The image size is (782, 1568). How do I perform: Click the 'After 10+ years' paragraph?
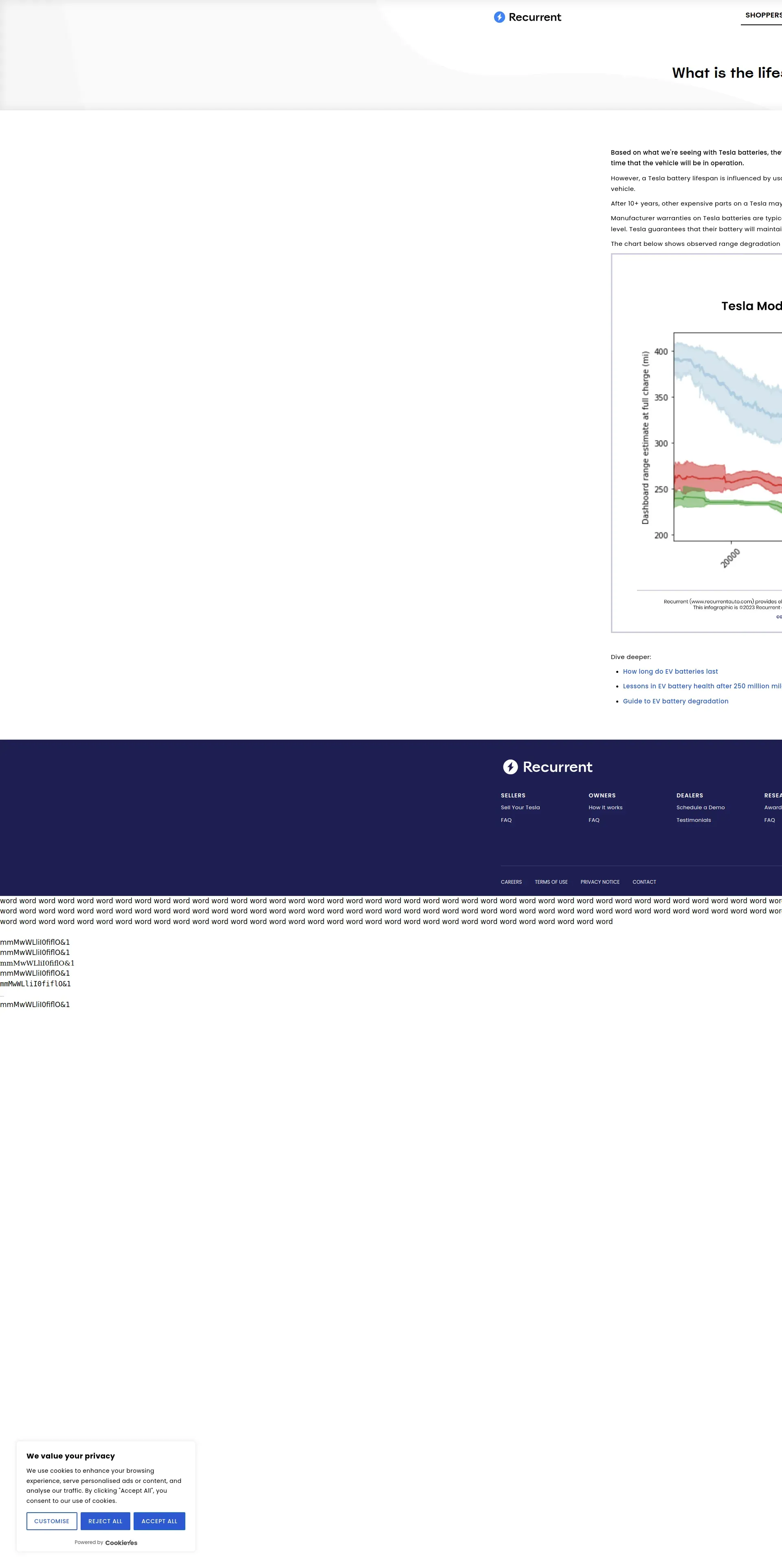[696, 203]
